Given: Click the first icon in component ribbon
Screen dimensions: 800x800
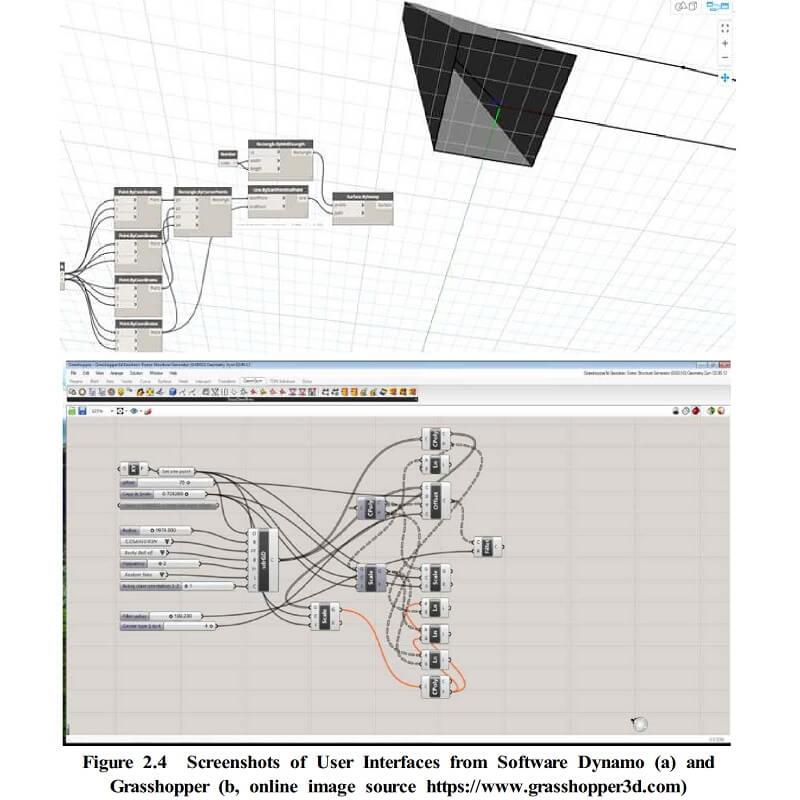Looking at the screenshot, I should (x=72, y=391).
